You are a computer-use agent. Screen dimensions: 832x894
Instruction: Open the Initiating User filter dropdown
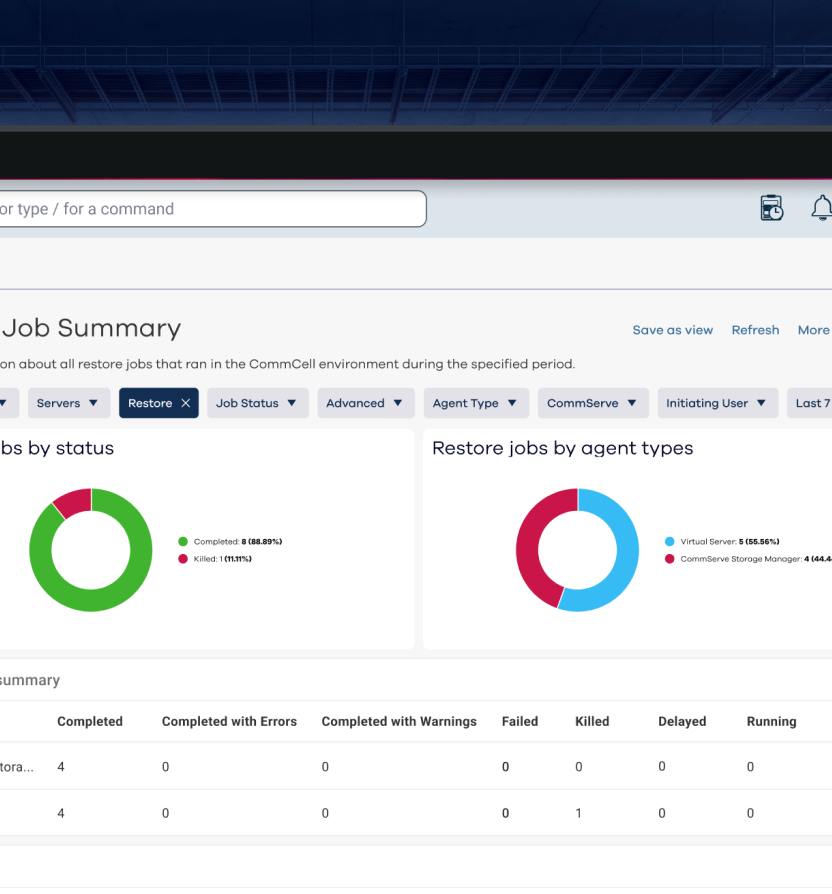point(716,403)
